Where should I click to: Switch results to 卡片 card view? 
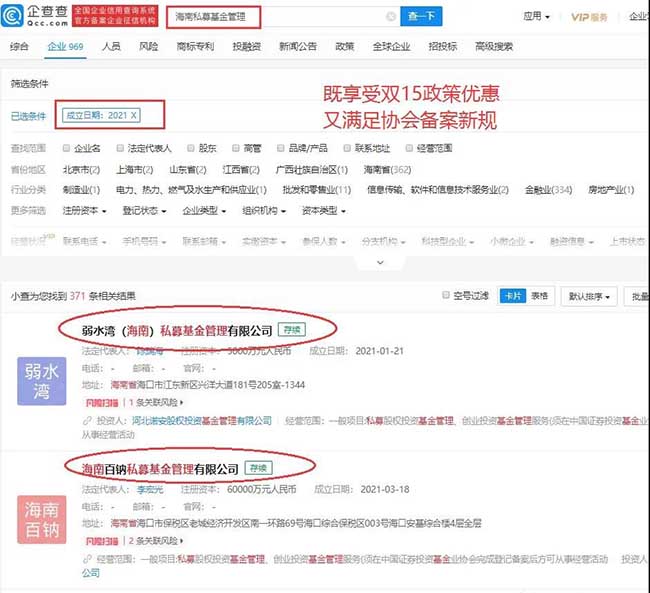(513, 296)
